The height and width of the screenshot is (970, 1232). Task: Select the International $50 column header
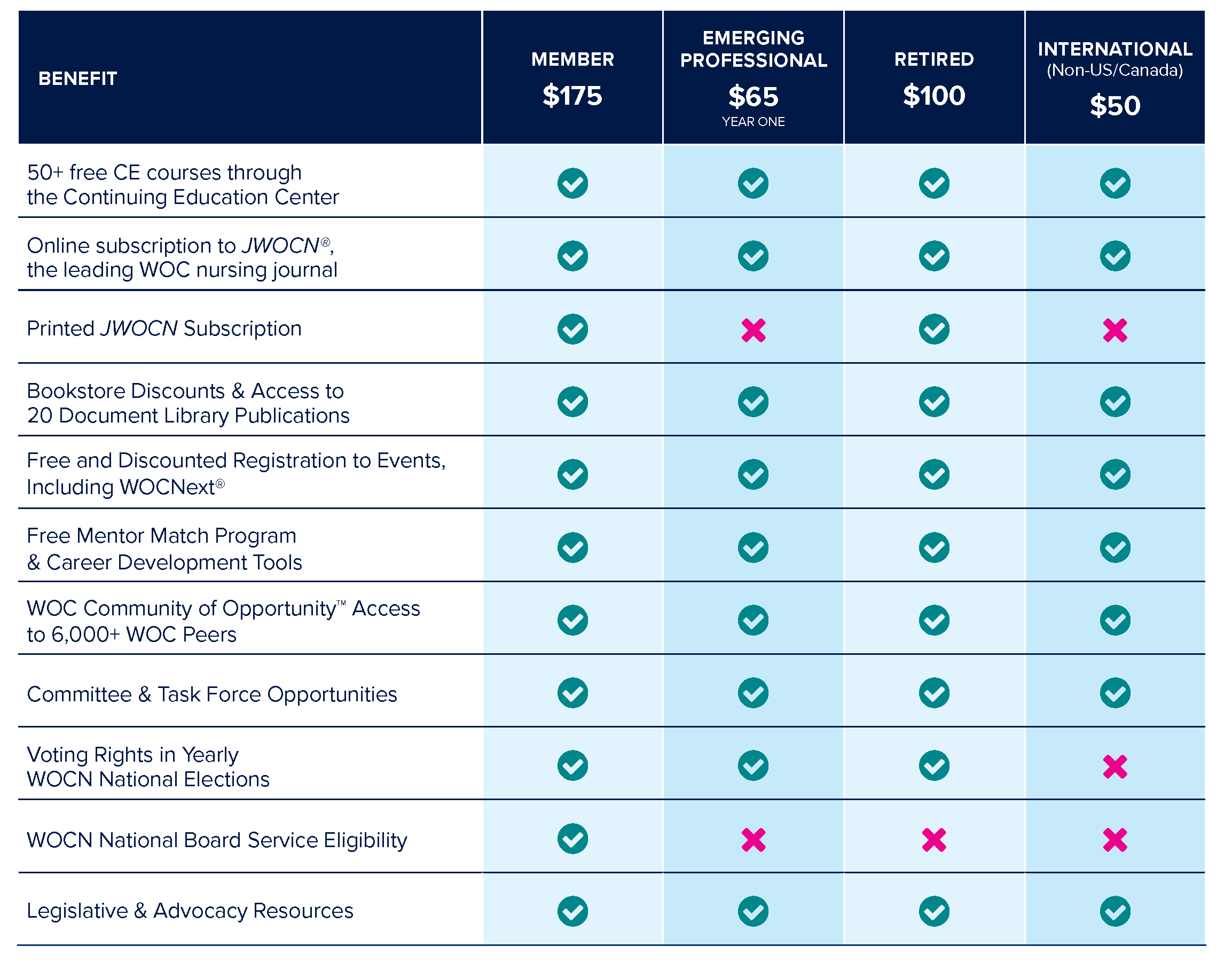pos(1115,78)
